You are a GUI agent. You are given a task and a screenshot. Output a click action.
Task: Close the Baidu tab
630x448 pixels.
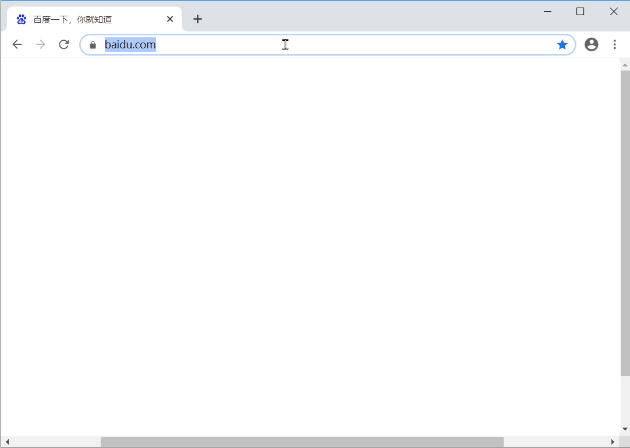point(170,19)
